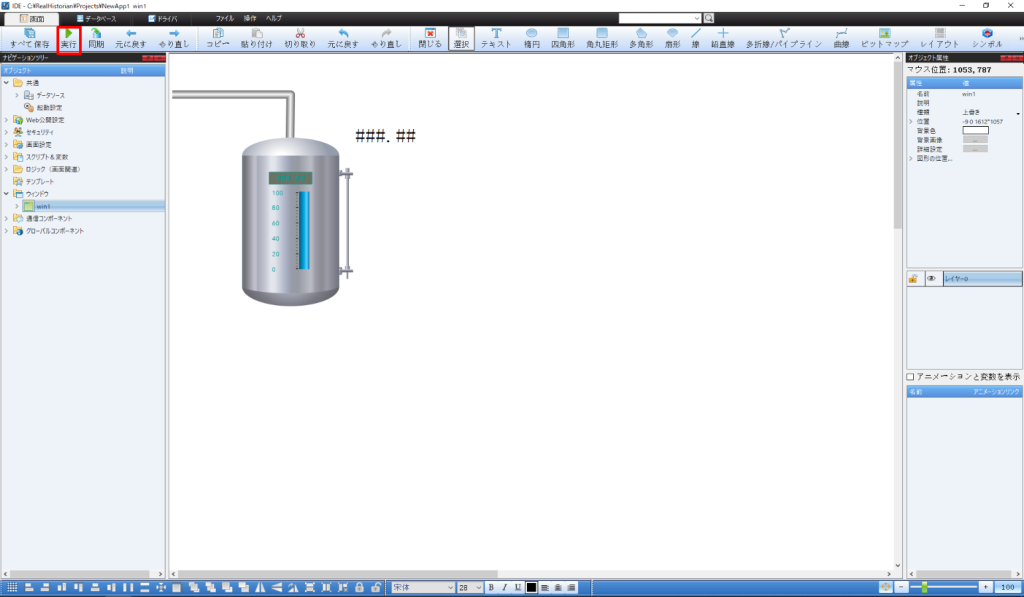The width and height of the screenshot is (1024, 597).
Task: Select the テキスト text tool
Action: (x=496, y=38)
